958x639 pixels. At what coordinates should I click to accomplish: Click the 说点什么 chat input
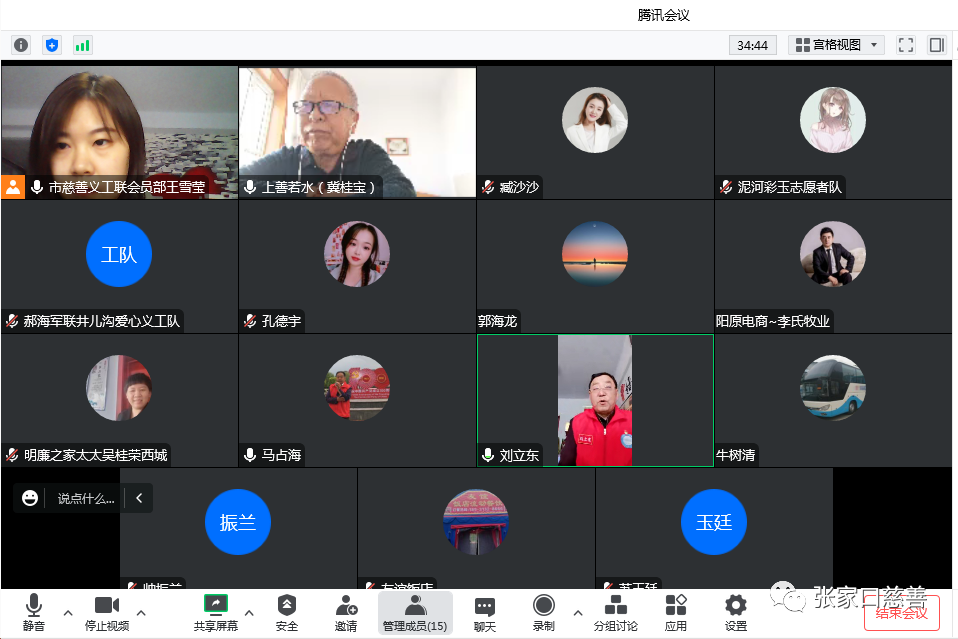[86, 498]
